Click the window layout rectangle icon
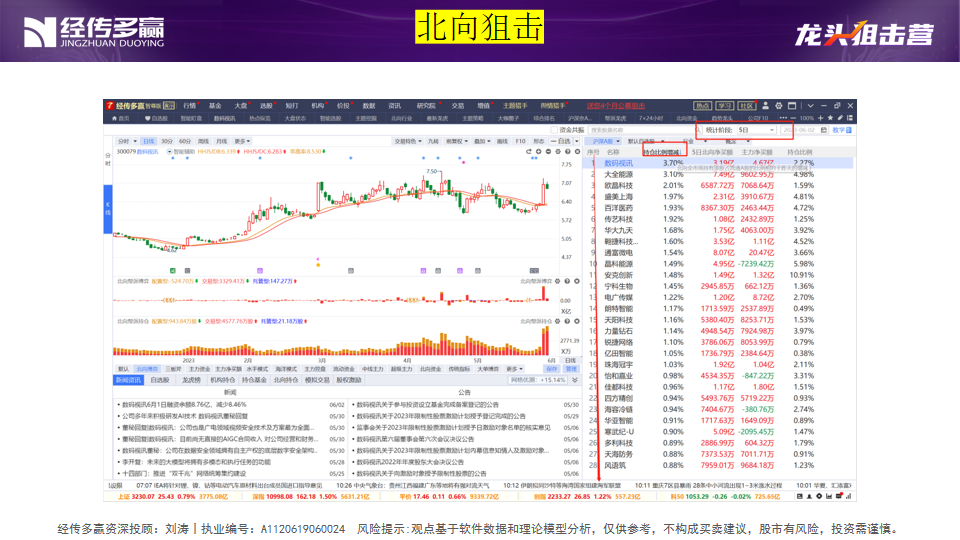Screen dimensions: 960x540 (792, 105)
